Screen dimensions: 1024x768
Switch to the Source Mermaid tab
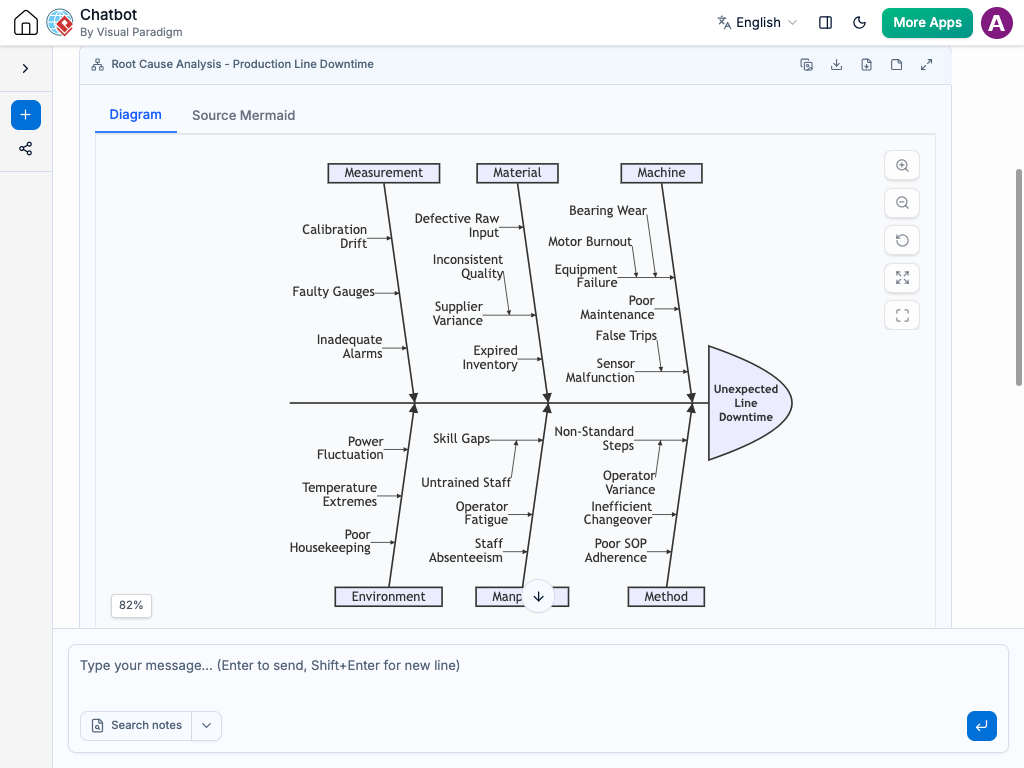tap(244, 116)
